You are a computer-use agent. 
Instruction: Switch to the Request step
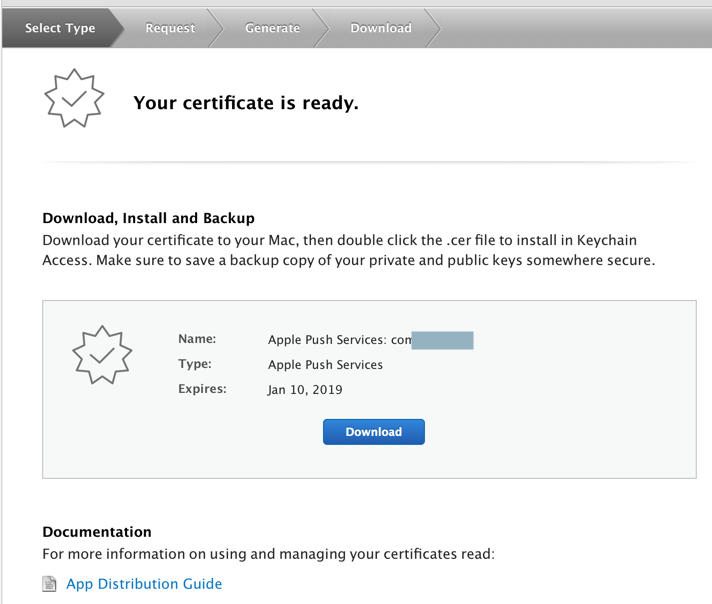pyautogui.click(x=170, y=28)
